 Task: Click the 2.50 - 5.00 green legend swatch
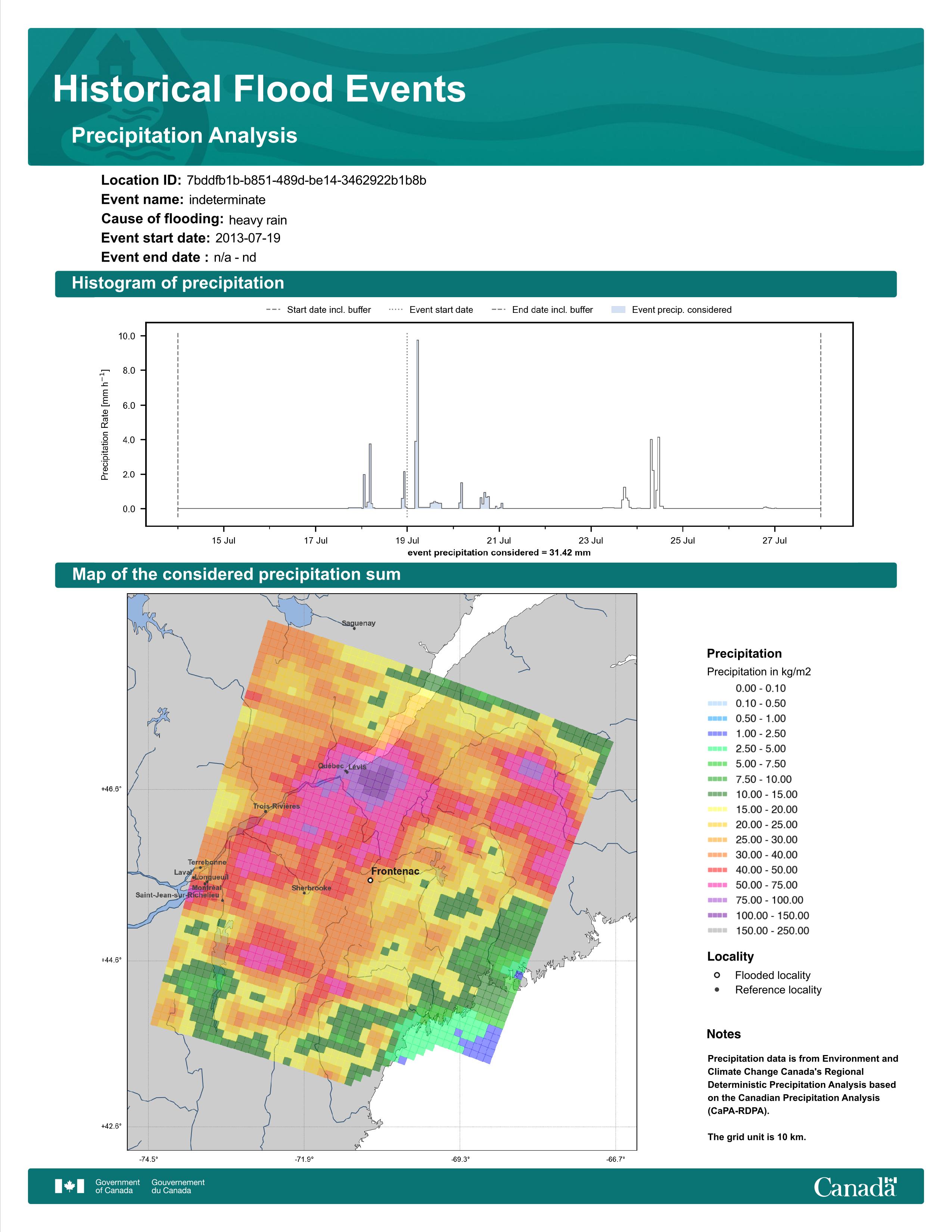[x=717, y=749]
